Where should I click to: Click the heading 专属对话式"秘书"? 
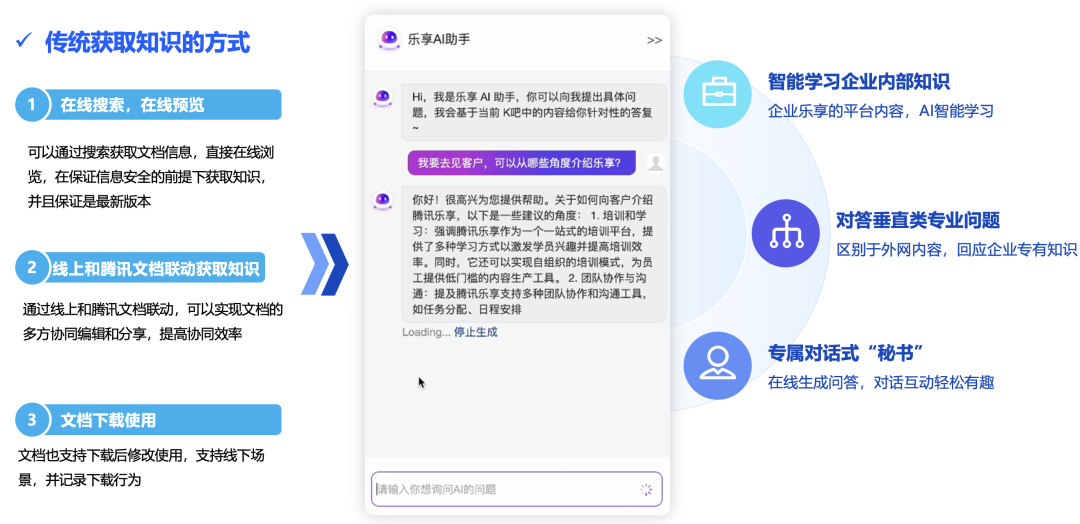(845, 353)
